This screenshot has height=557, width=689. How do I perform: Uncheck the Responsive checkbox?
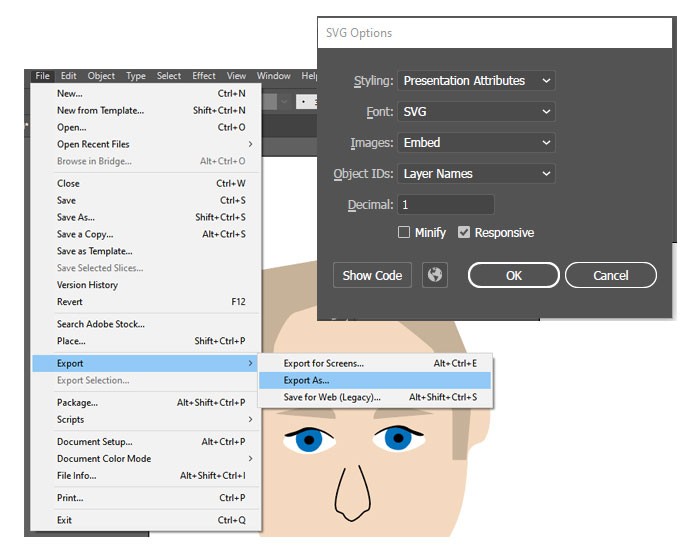tap(464, 232)
